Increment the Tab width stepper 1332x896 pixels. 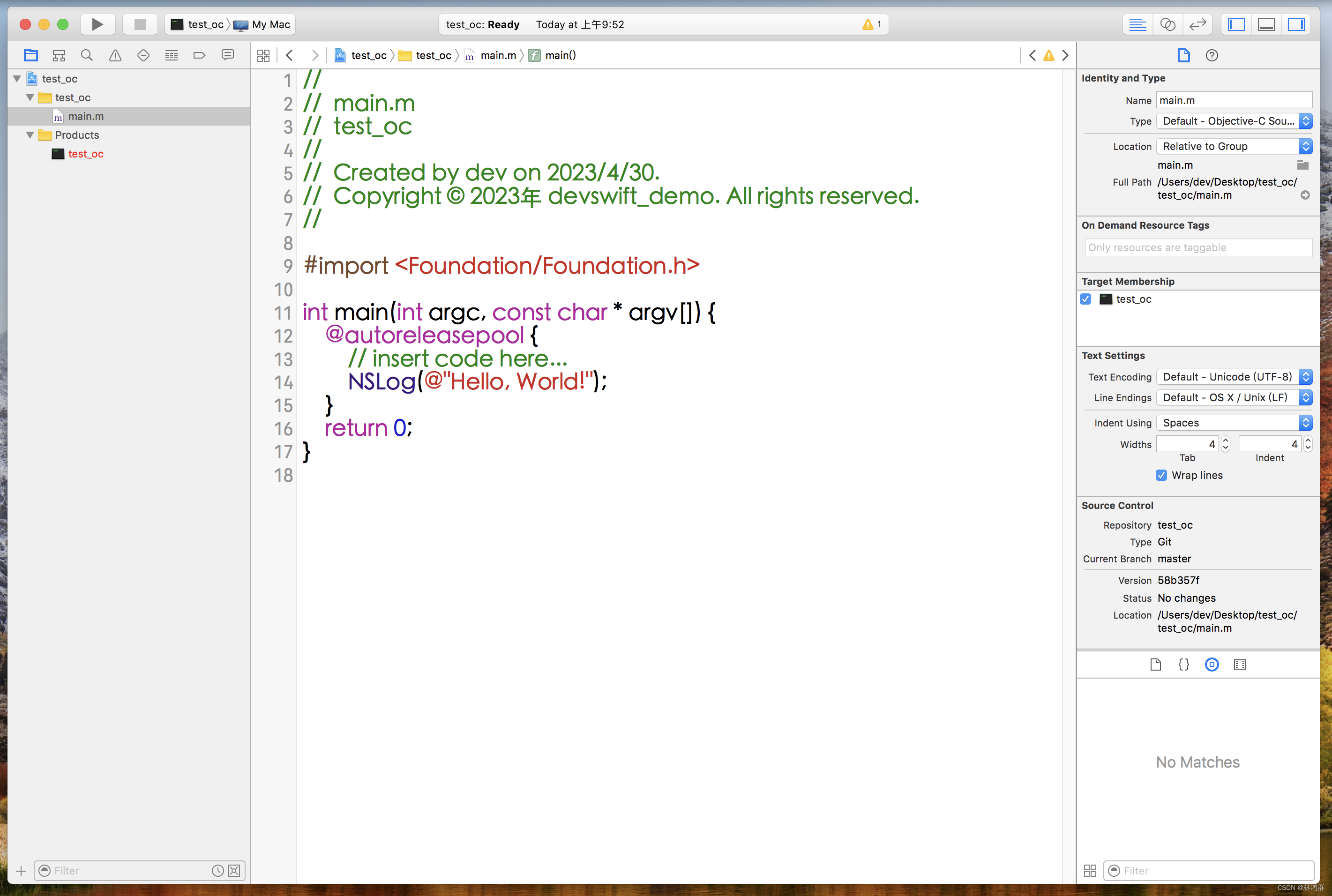click(x=1225, y=441)
